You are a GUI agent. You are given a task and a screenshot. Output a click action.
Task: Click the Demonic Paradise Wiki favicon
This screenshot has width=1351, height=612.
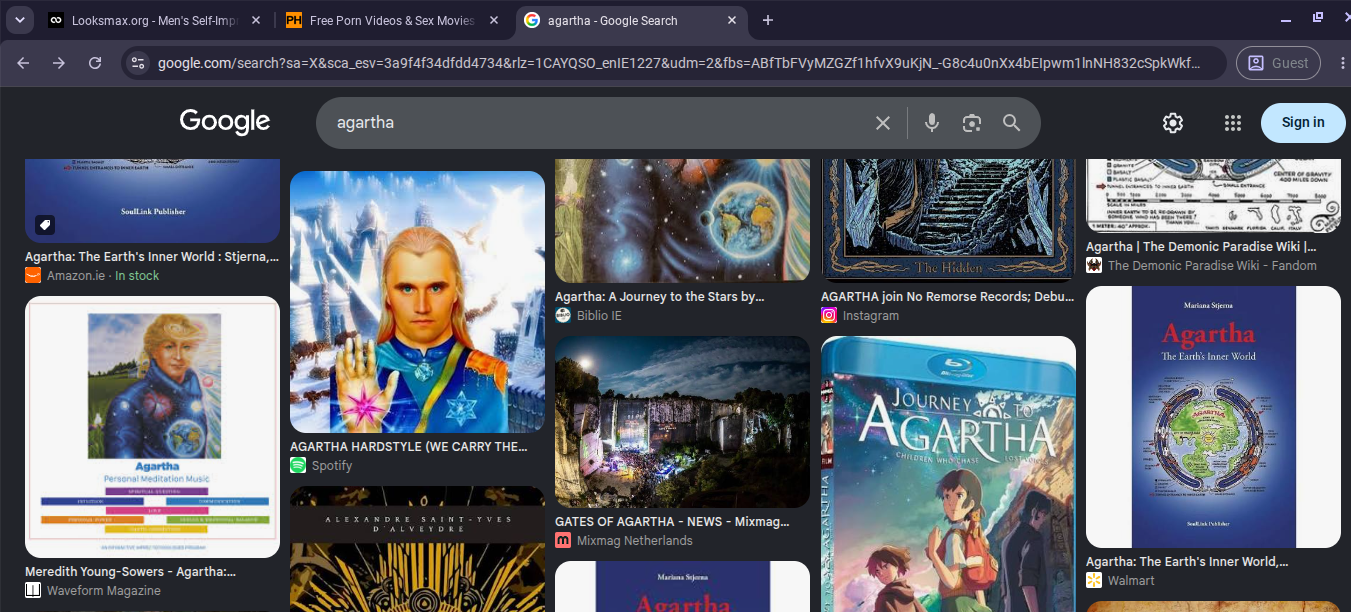1094,265
